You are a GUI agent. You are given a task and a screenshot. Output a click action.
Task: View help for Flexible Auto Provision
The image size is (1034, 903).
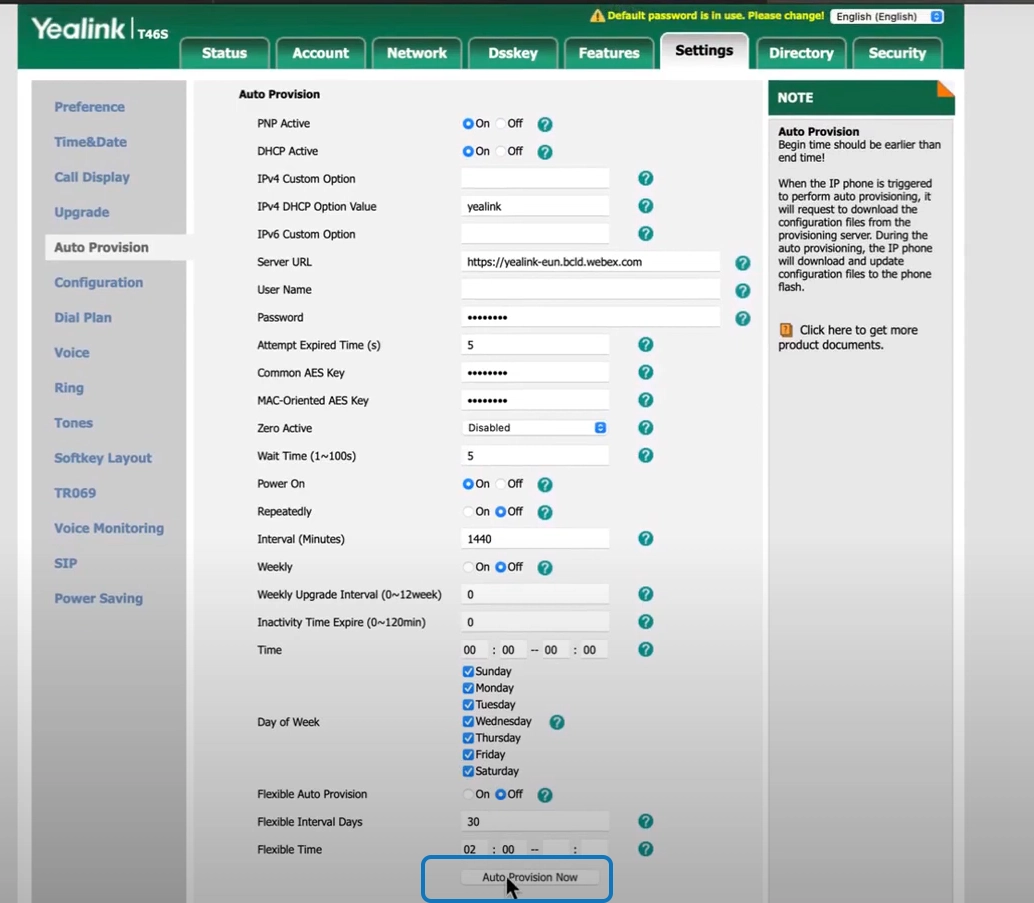point(545,795)
